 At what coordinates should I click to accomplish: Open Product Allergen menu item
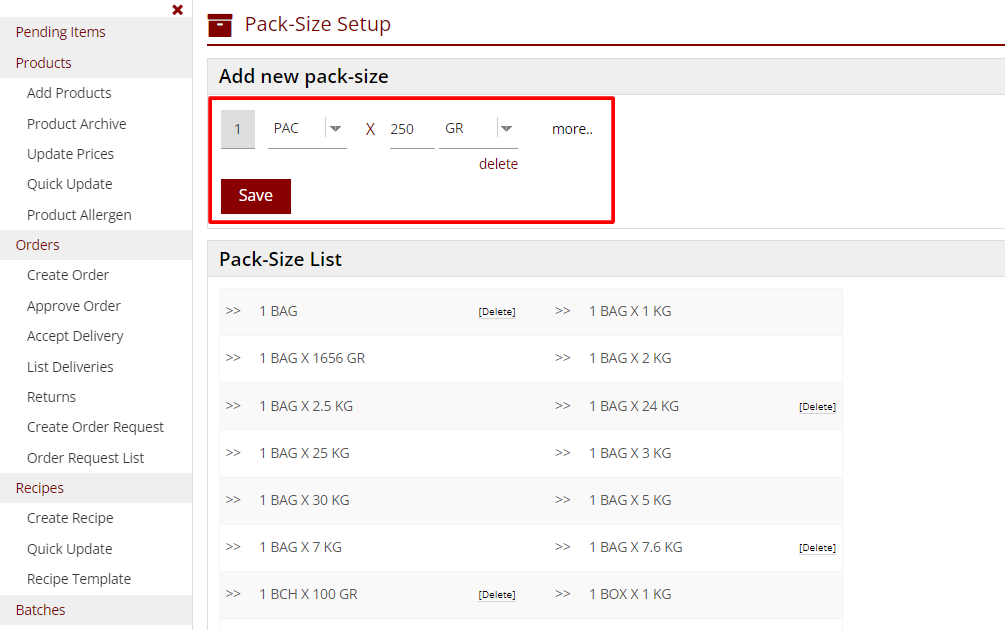coord(79,215)
